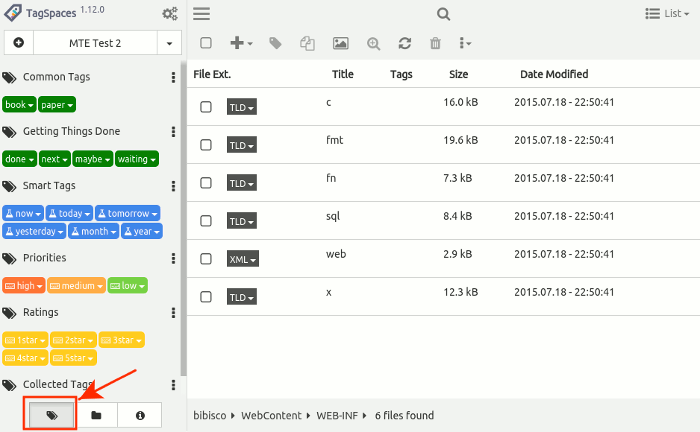The image size is (700, 432).
Task: Select the 3star rating tag
Action: 121,340
